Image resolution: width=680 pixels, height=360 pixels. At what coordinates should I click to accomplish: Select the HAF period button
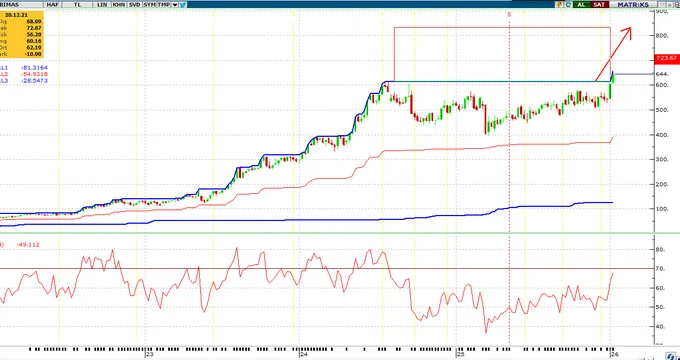[x=53, y=4]
